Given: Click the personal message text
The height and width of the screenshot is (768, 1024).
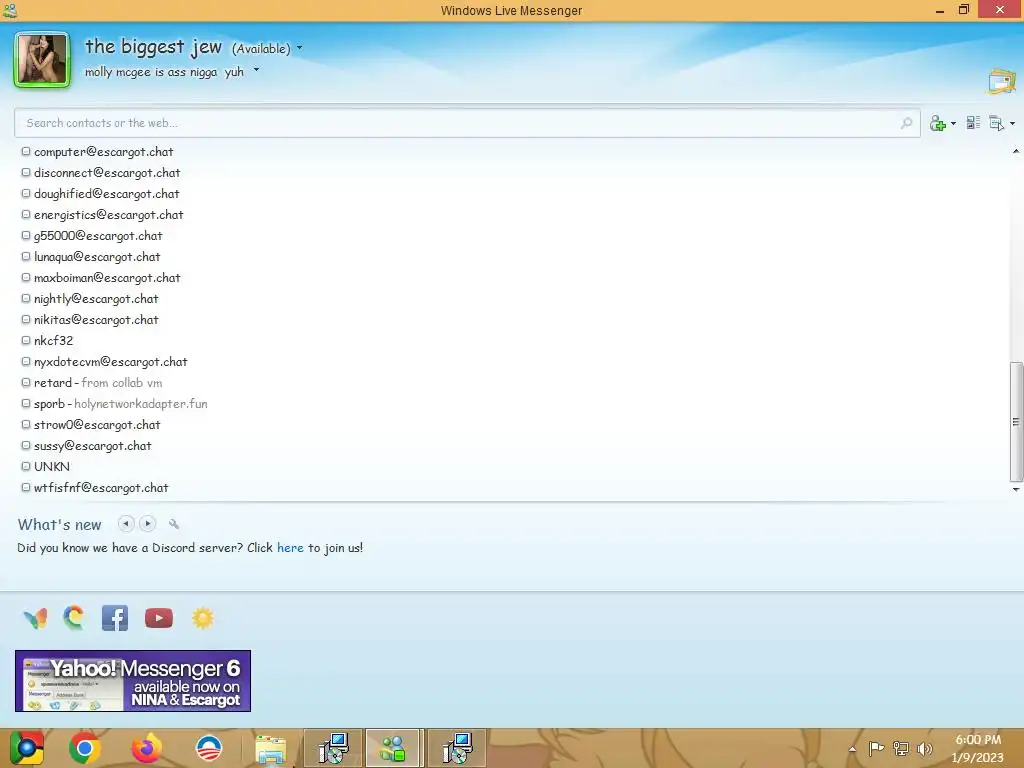Looking at the screenshot, I should point(164,72).
